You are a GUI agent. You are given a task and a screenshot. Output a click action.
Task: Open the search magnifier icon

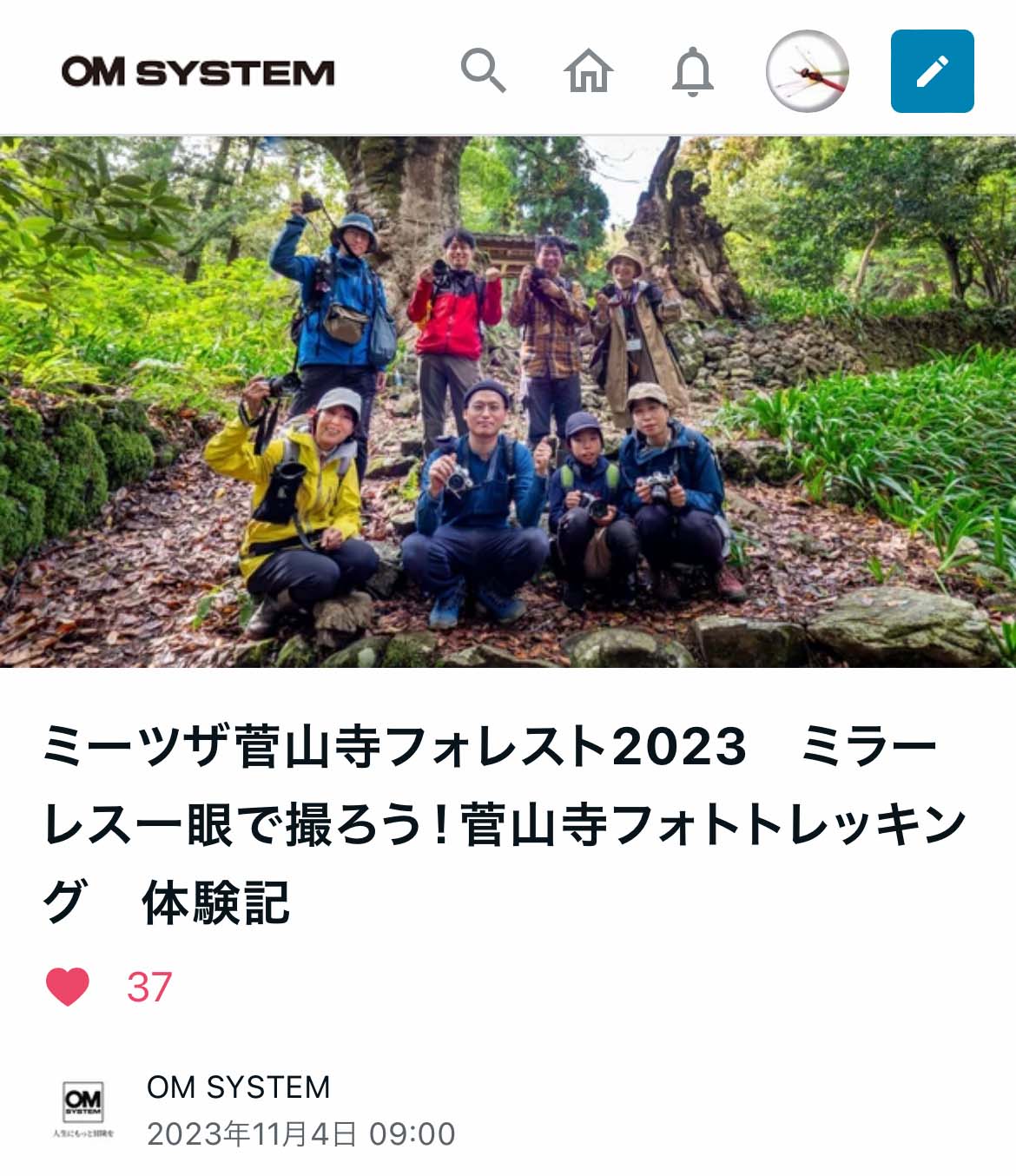[x=483, y=70]
